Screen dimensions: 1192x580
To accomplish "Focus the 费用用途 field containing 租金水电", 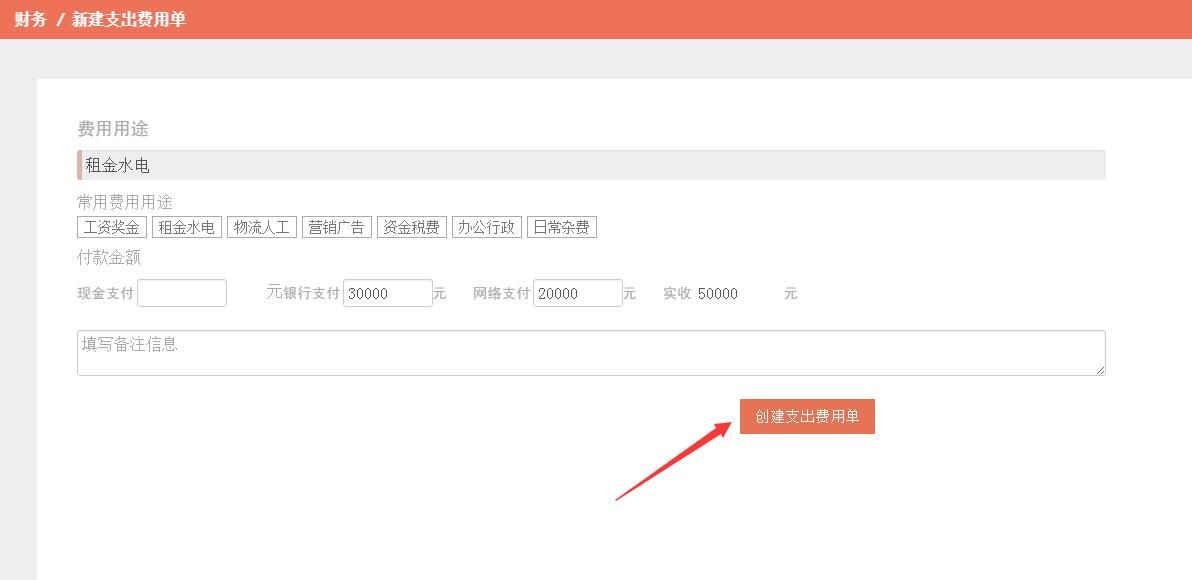I will [x=591, y=165].
